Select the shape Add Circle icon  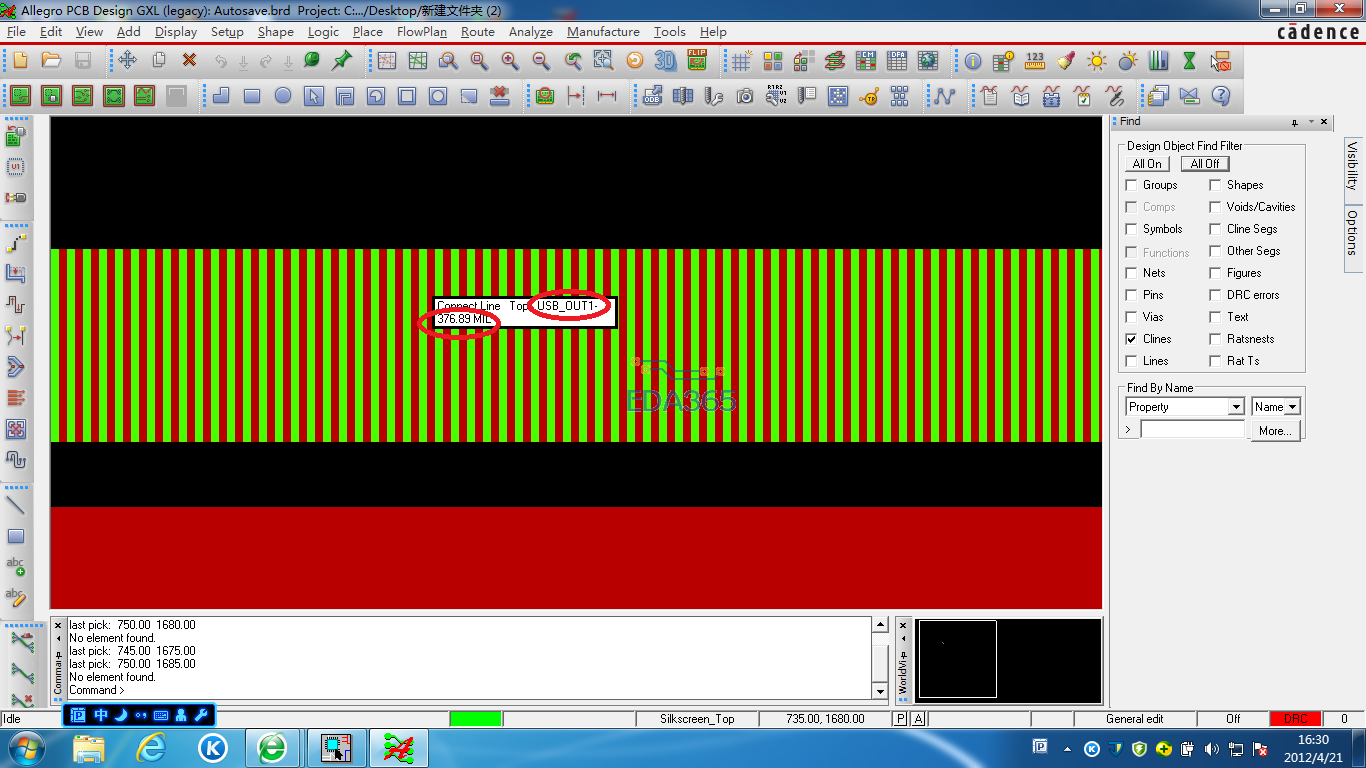[x=283, y=96]
